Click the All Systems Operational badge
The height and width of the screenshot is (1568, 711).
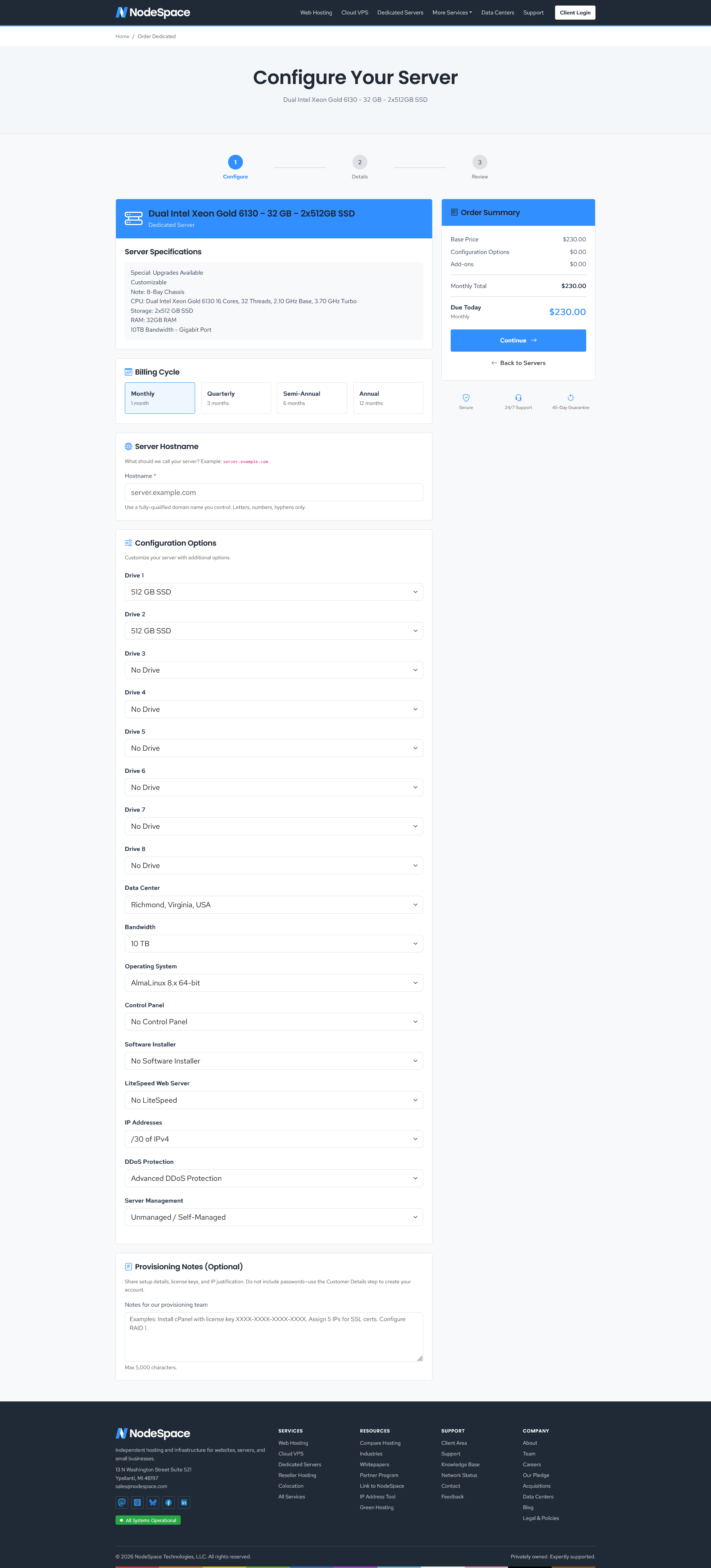(148, 1520)
